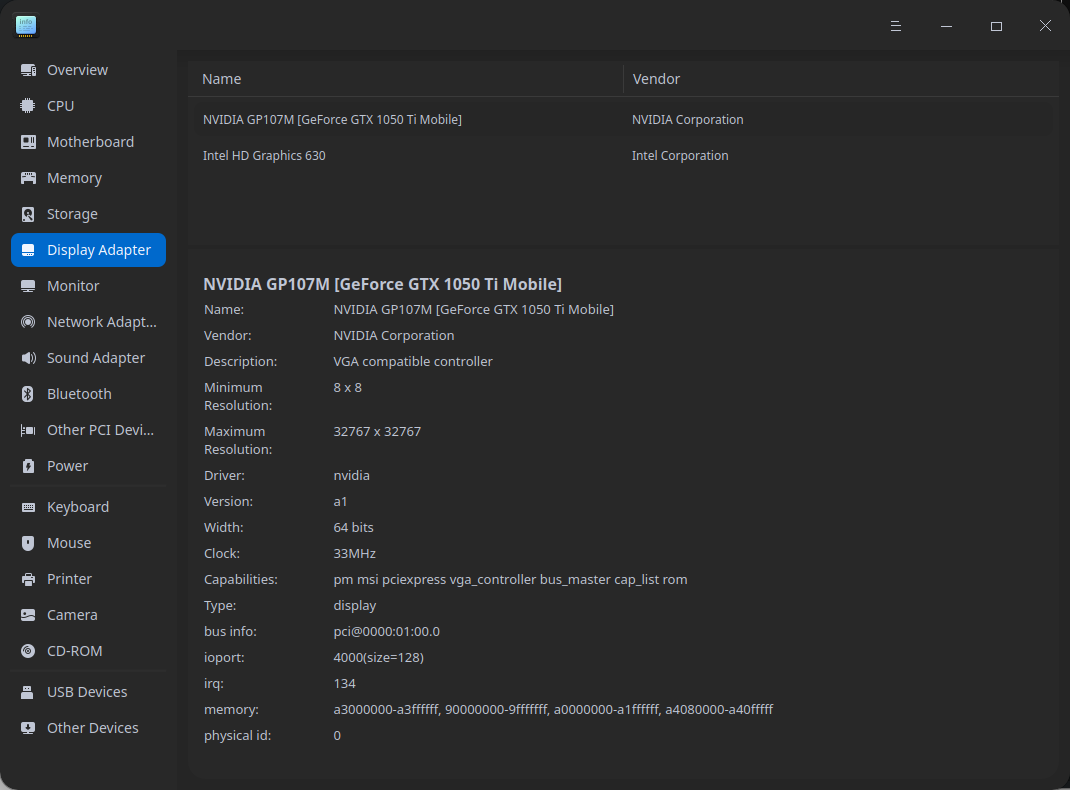The image size is (1070, 790).
Task: Click the Mouse icon in sidebar
Action: 28,543
